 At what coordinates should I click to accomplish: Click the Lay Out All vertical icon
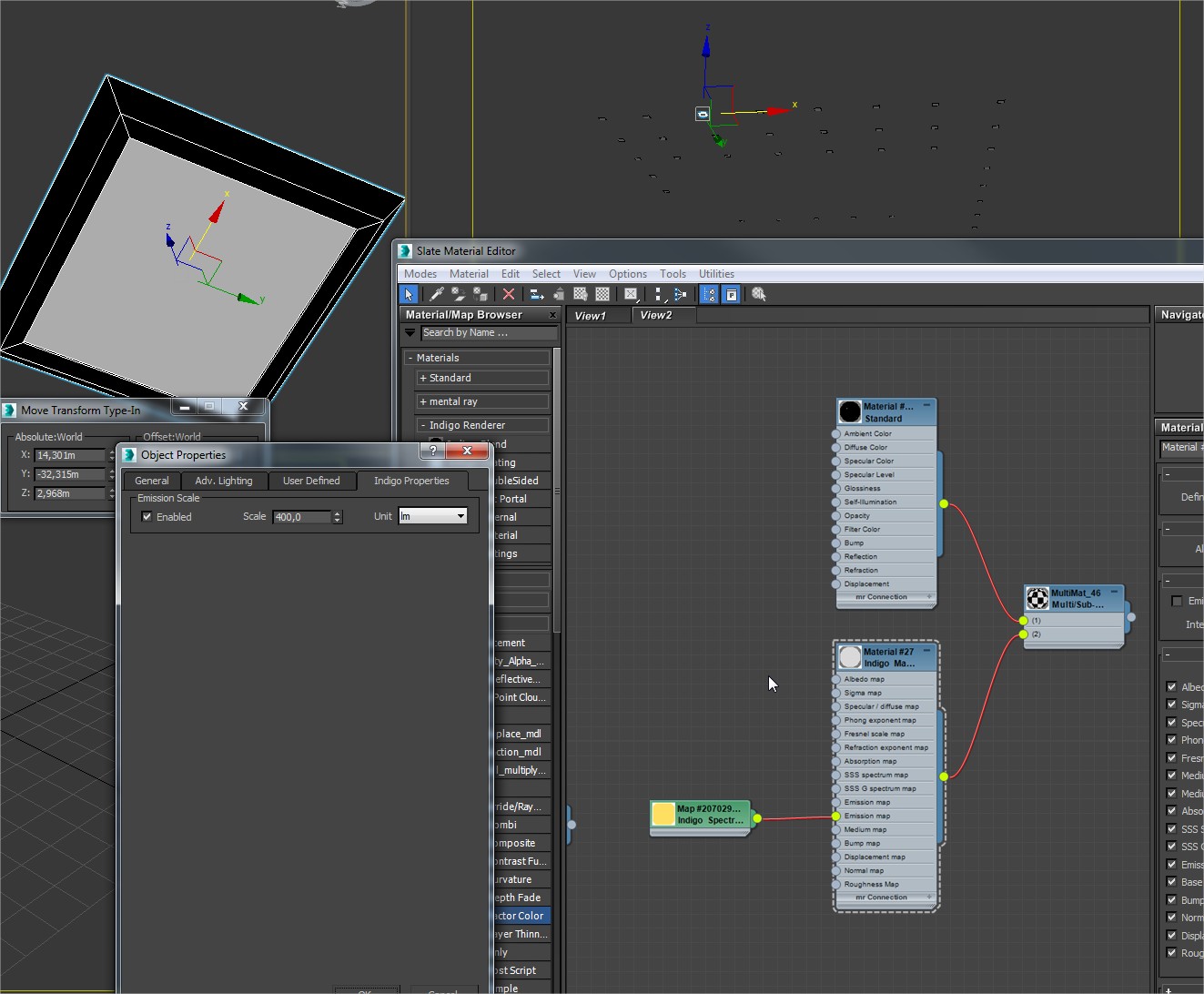tap(658, 294)
